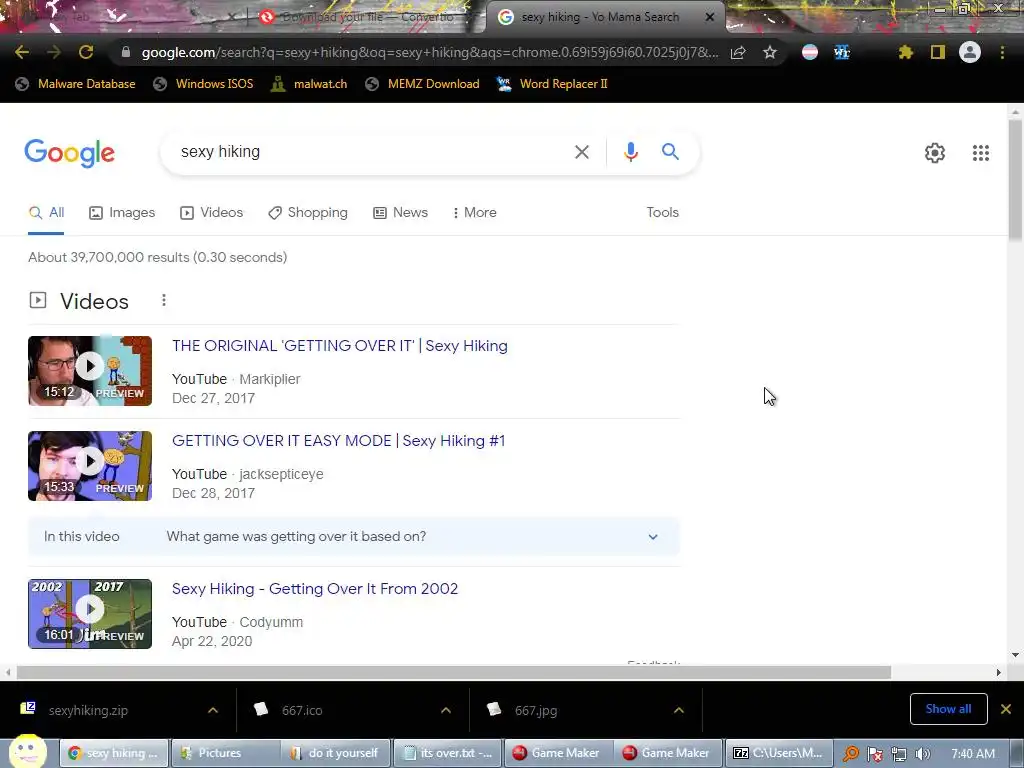
Task: Open the malwat.ch bookmark
Action: pos(309,84)
